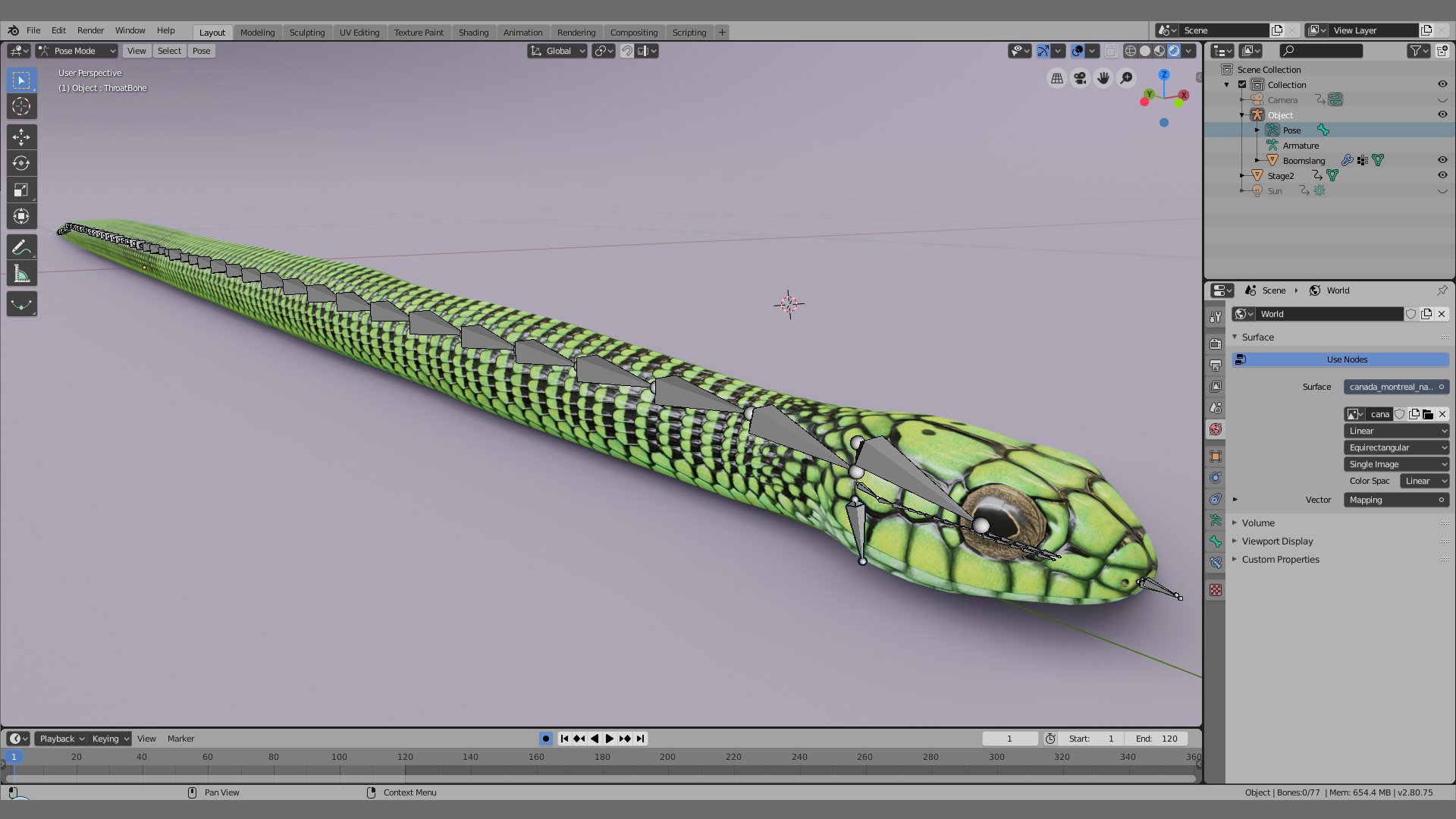
Task: Show the hidden Camera in outliner
Action: pos(1442,100)
